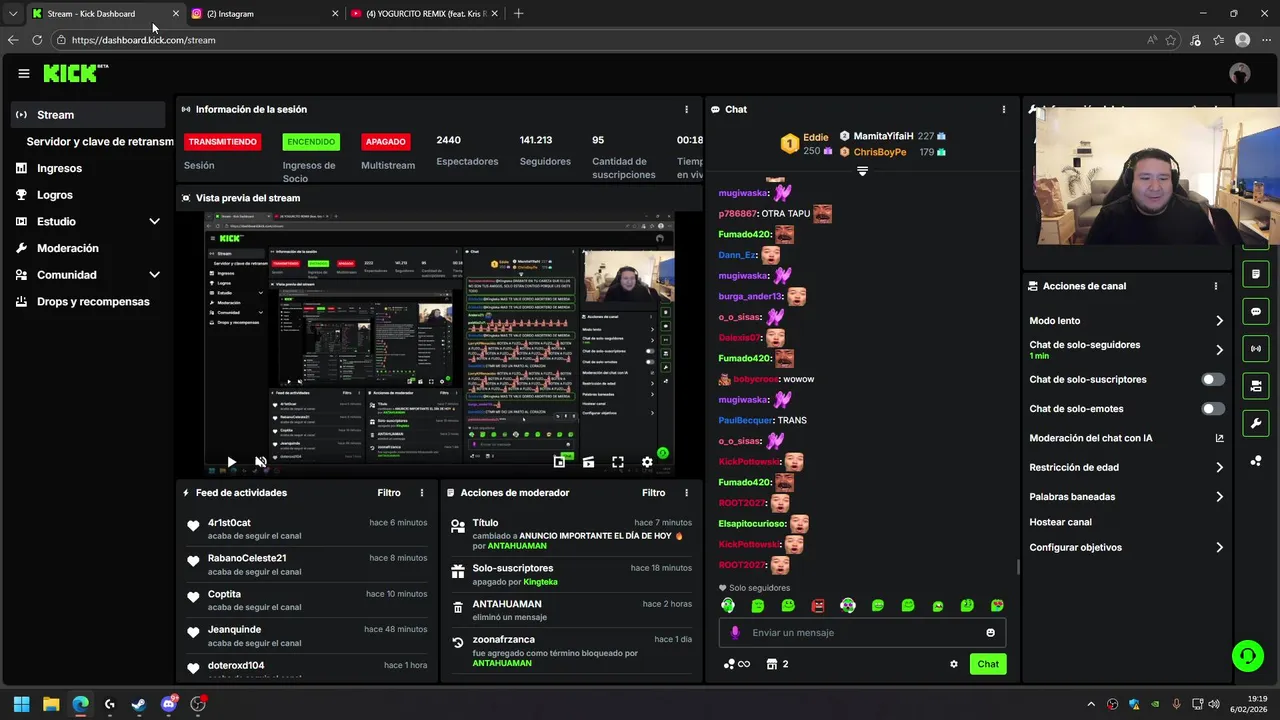Viewport: 1280px width, 720px height.
Task: Open the profile avatar menu
Action: coord(1240,73)
